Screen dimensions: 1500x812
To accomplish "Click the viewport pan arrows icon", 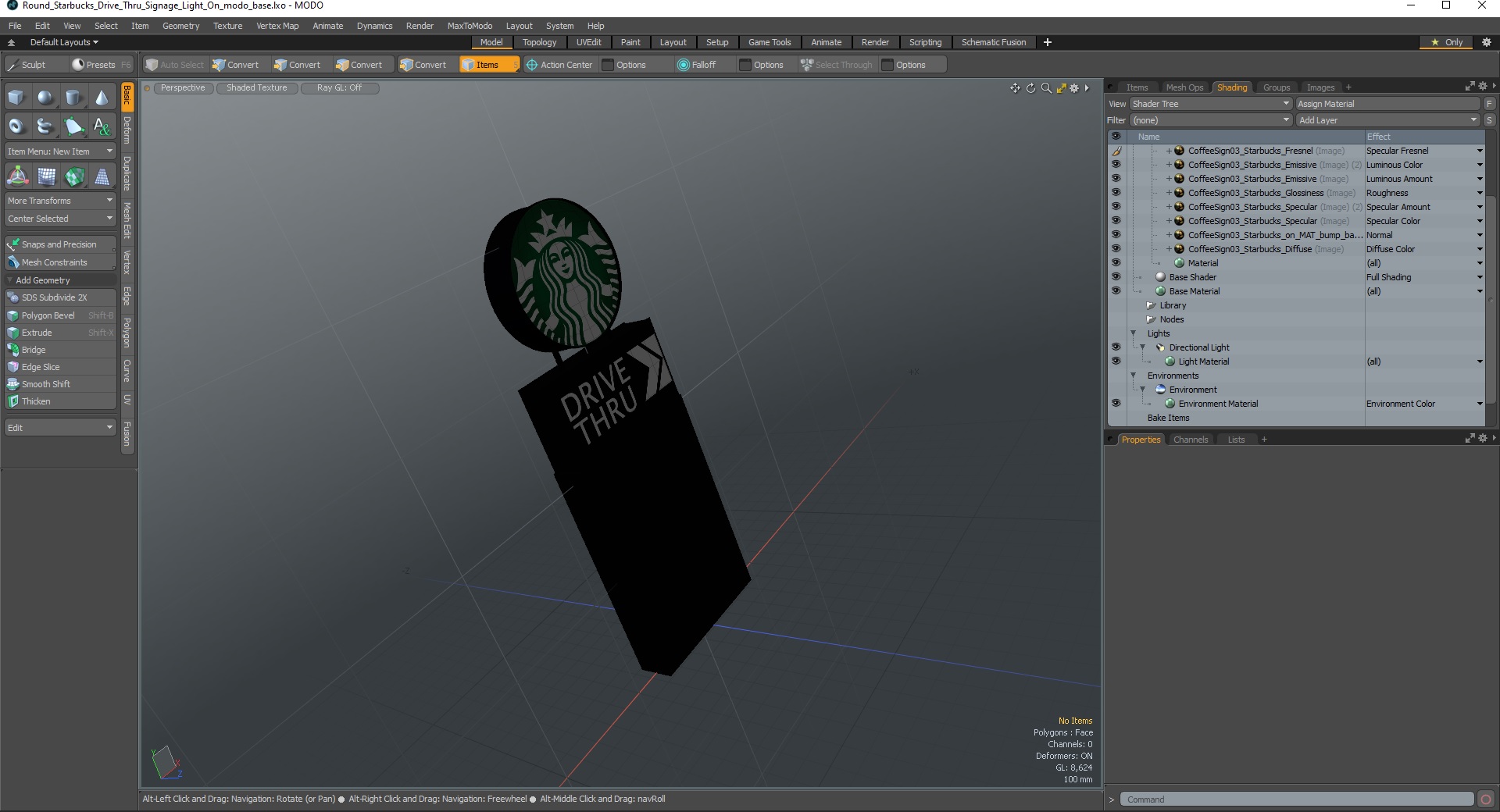I will (1015, 88).
